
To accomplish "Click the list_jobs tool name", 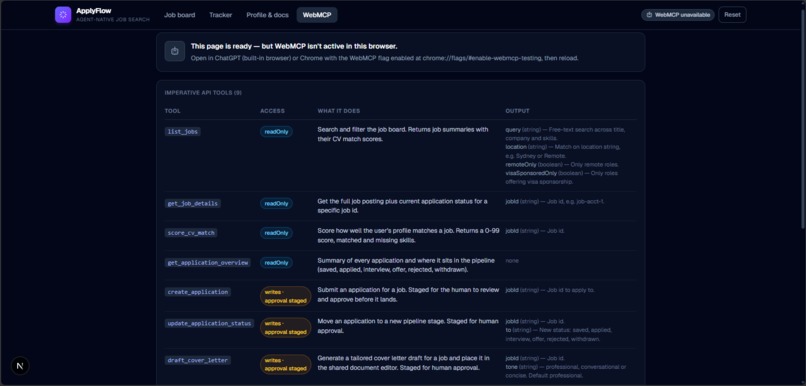I will pos(182,132).
